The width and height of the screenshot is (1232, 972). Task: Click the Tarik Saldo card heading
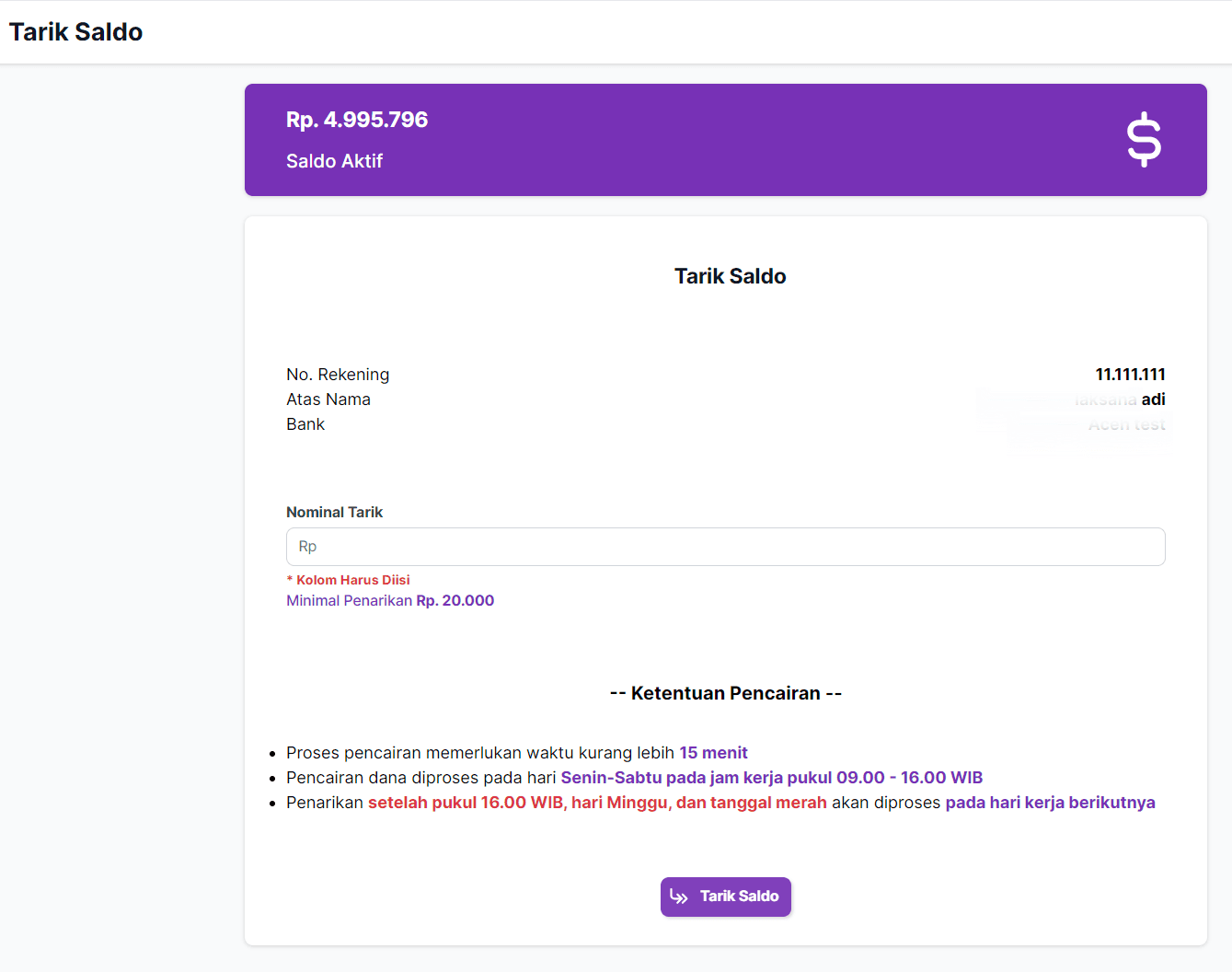pyautogui.click(x=730, y=276)
